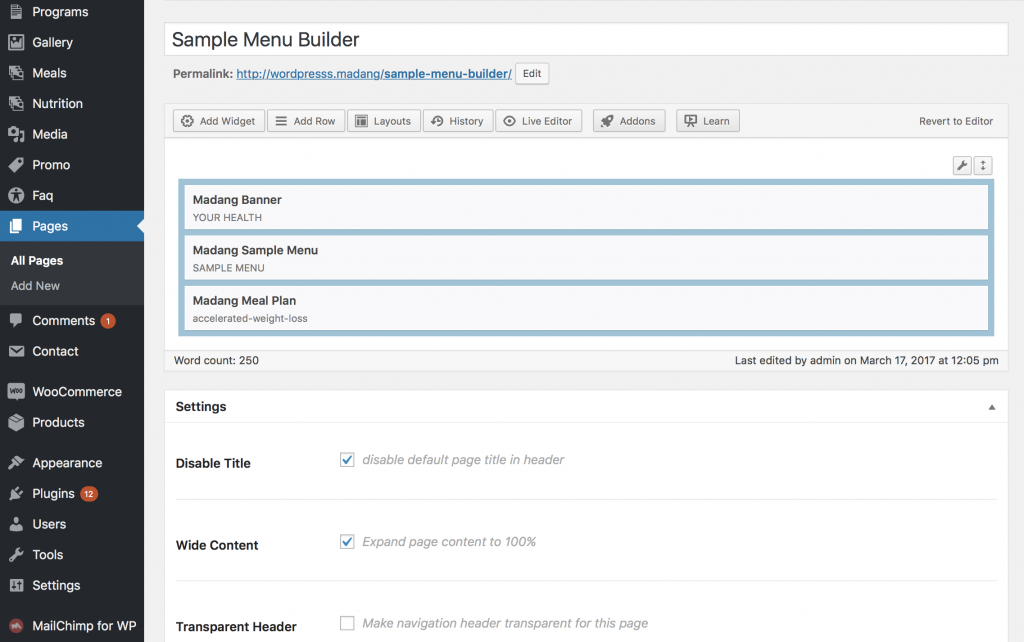
Task: Click the plugins update count badge
Action: click(x=89, y=494)
